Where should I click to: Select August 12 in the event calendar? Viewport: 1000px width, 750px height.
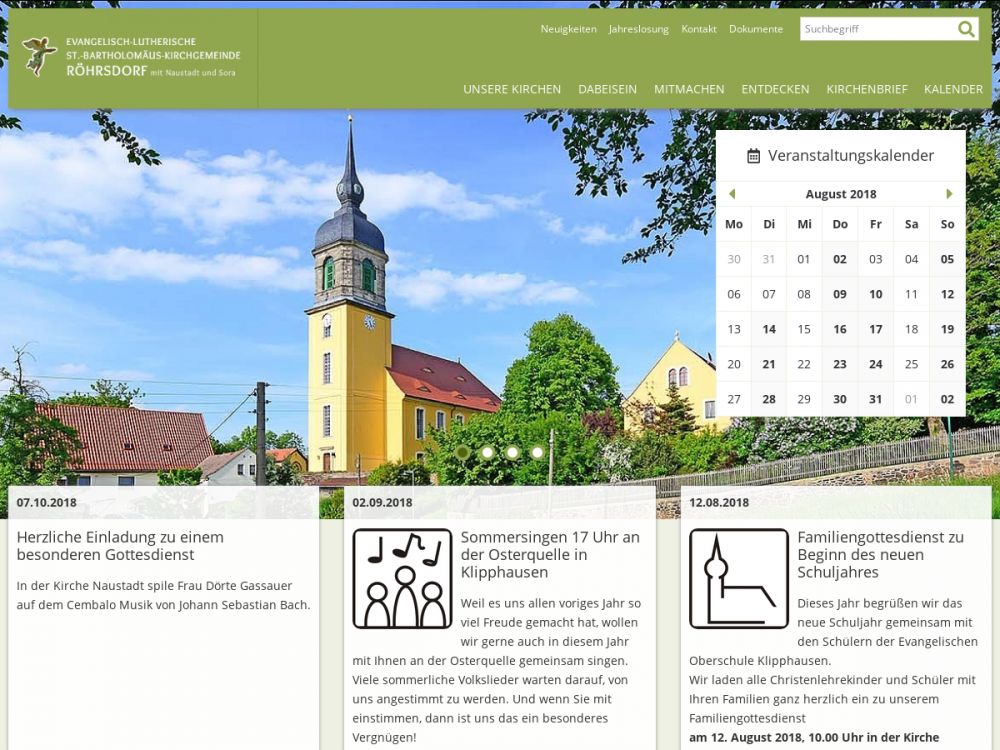point(947,294)
